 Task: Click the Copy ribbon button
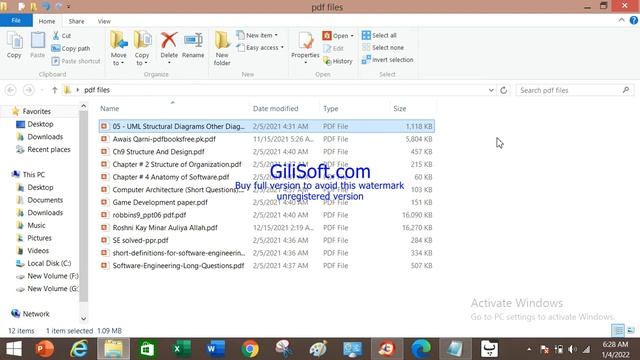click(14, 45)
